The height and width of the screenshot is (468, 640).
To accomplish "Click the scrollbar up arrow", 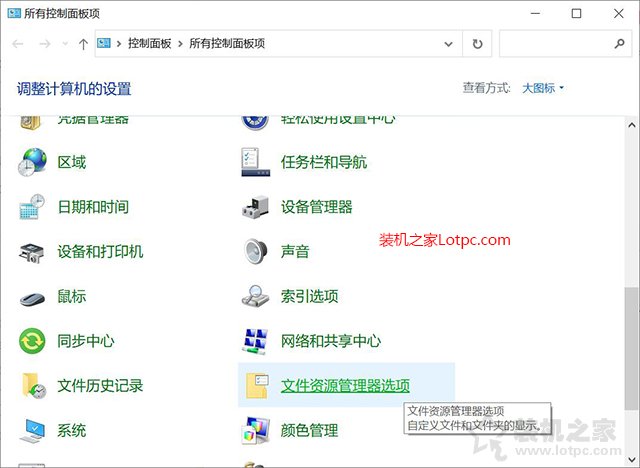I will point(631,125).
